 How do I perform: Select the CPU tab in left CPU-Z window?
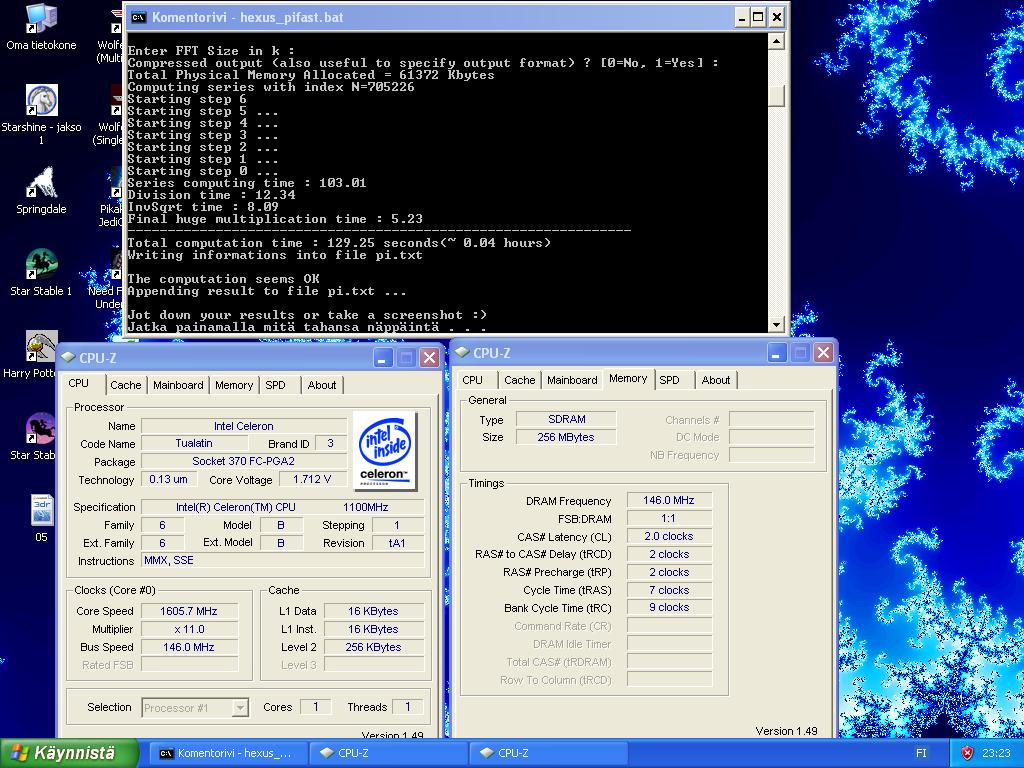[x=82, y=383]
